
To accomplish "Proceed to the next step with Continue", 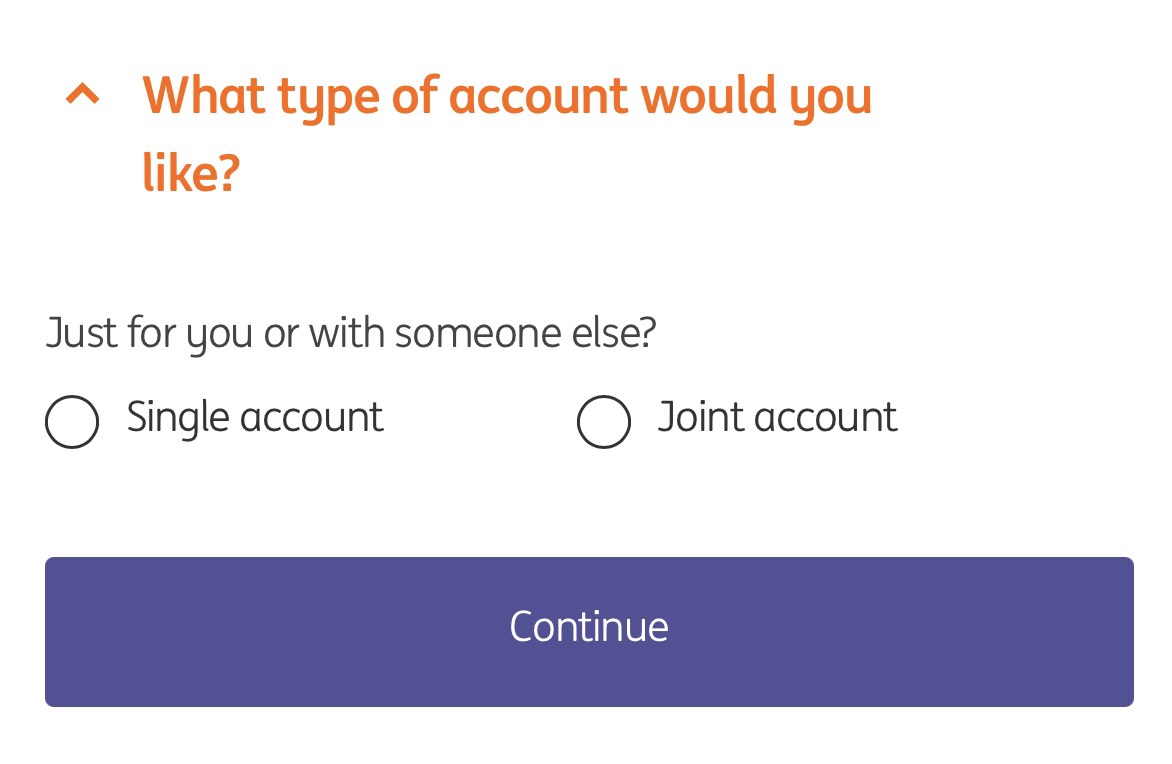I will coord(589,631).
